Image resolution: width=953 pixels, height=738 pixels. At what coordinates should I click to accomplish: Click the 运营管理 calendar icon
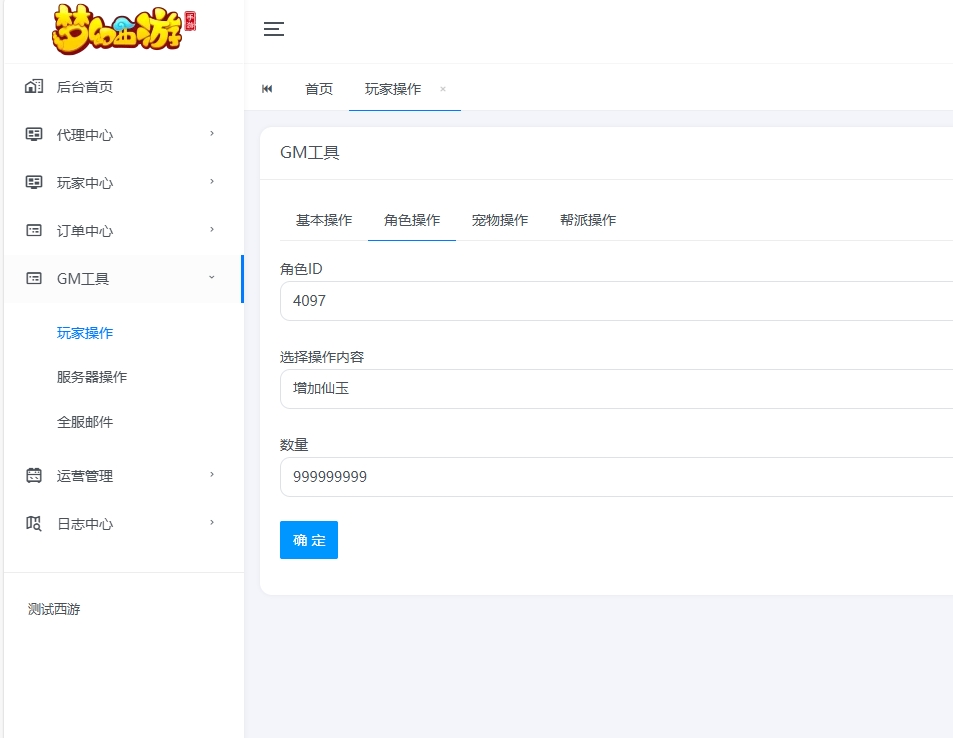pos(34,475)
